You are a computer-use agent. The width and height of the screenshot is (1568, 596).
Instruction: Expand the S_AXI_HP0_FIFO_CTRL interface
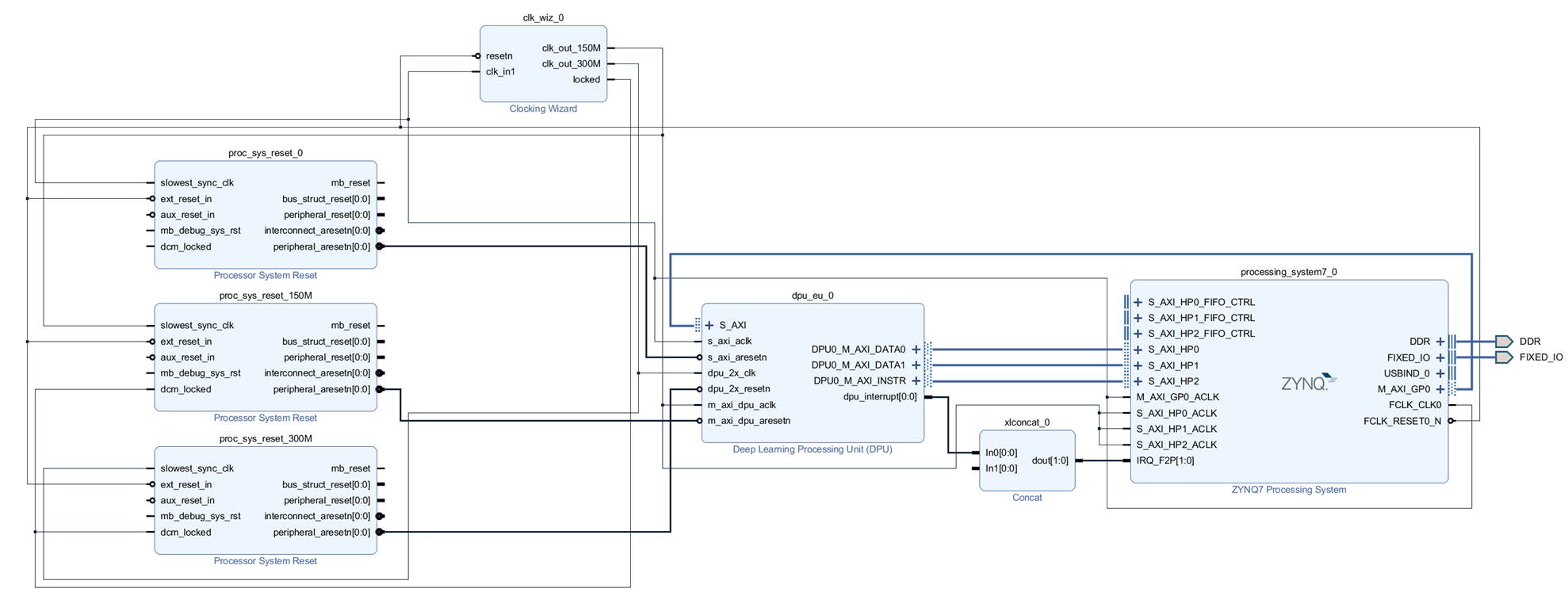[x=1138, y=302]
